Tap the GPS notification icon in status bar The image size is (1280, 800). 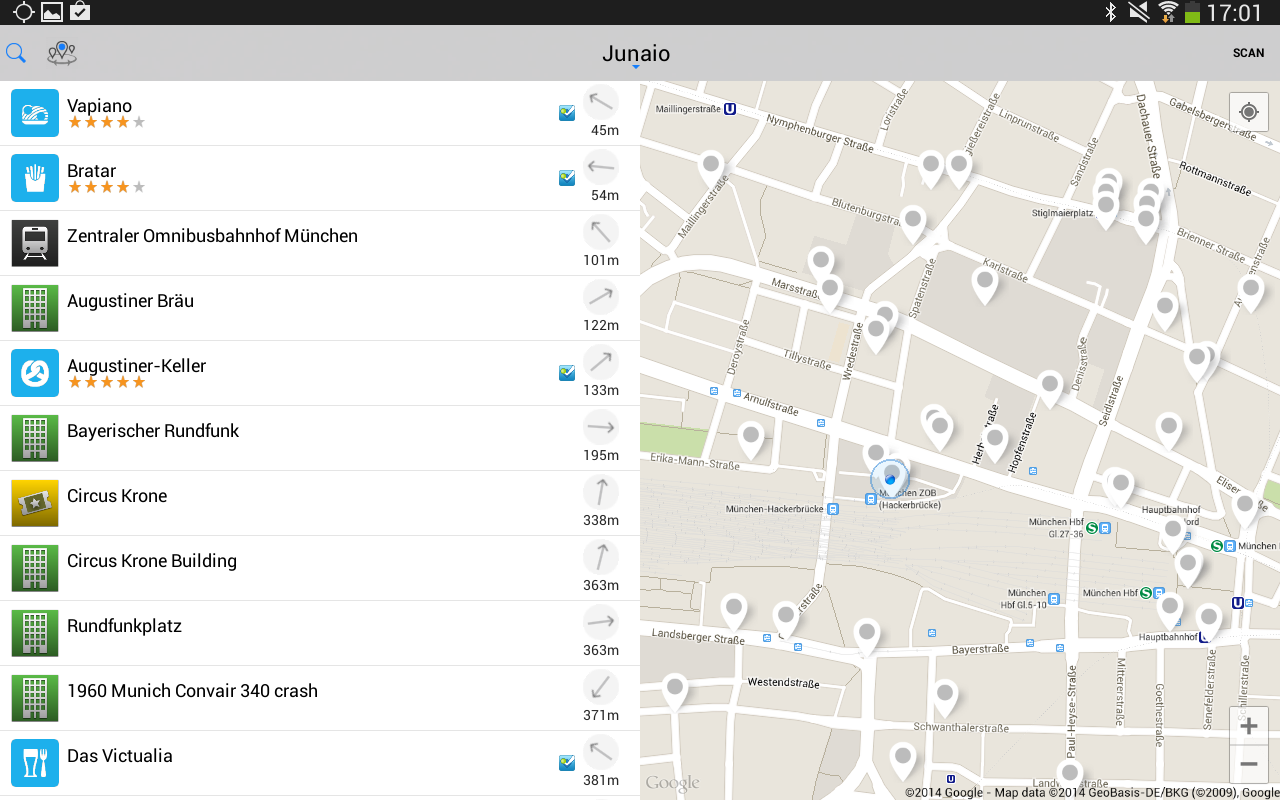coord(23,12)
